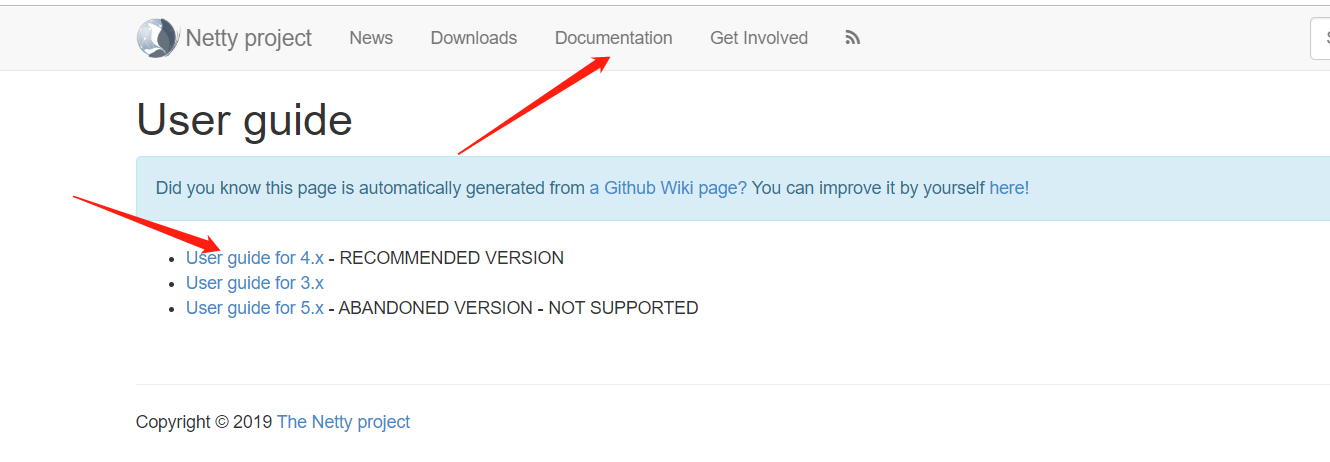Screen dimensions: 1330x462
Task: Open 'a Github Wiki page?' link
Action: pos(668,188)
